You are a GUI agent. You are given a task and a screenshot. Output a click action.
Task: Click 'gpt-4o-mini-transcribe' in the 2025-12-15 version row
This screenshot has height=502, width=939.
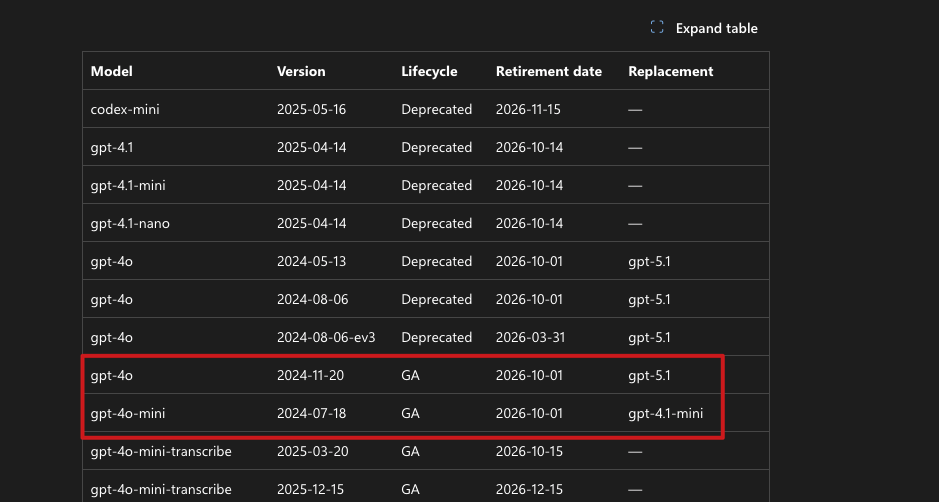(x=161, y=489)
